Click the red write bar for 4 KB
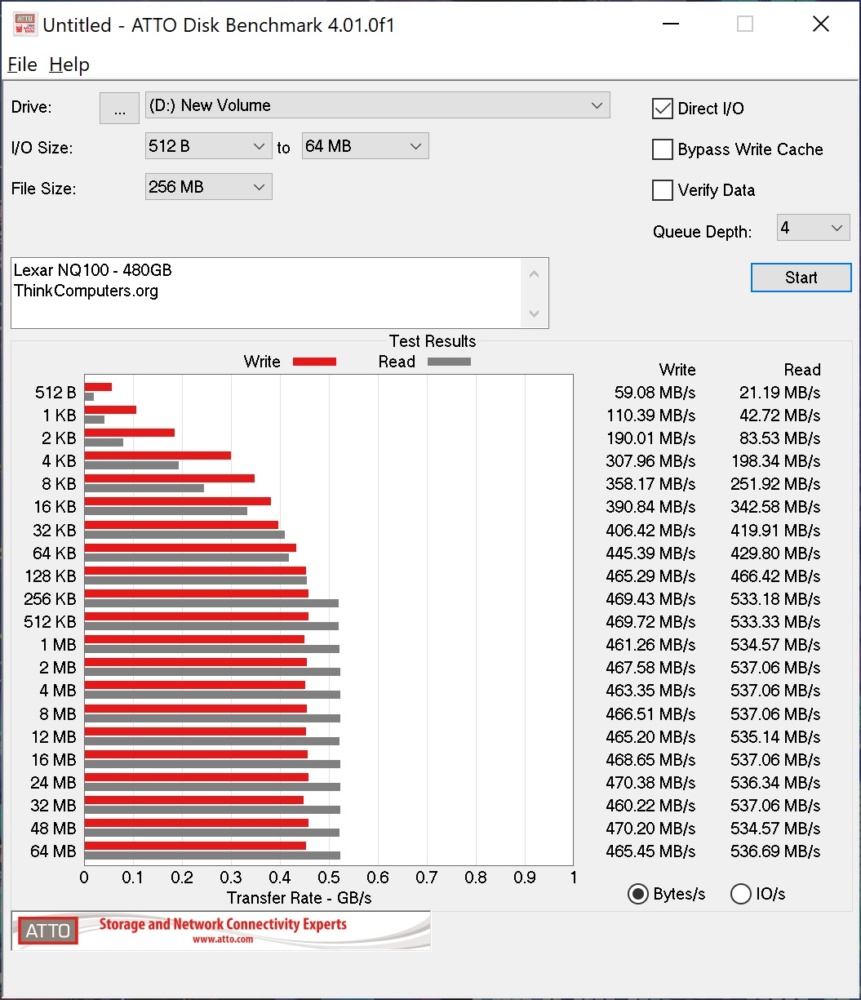This screenshot has height=1000, width=861. (158, 455)
